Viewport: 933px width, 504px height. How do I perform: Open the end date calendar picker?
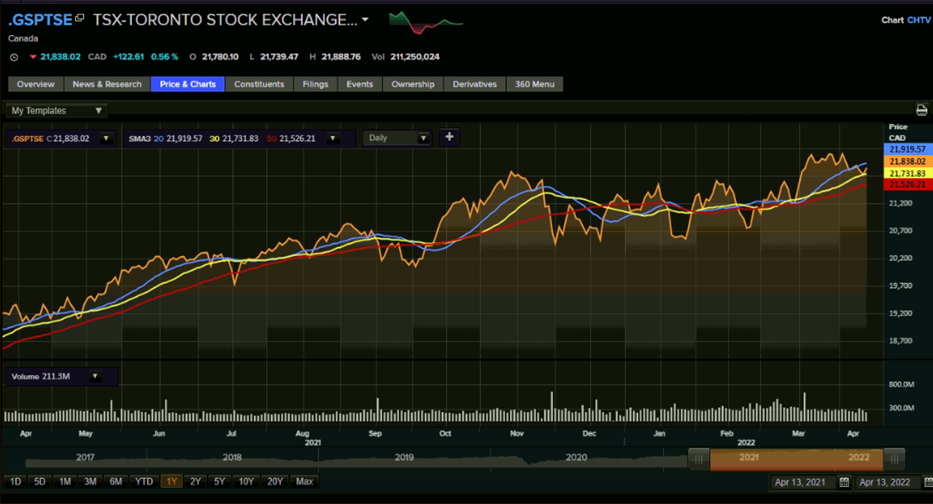(x=928, y=482)
